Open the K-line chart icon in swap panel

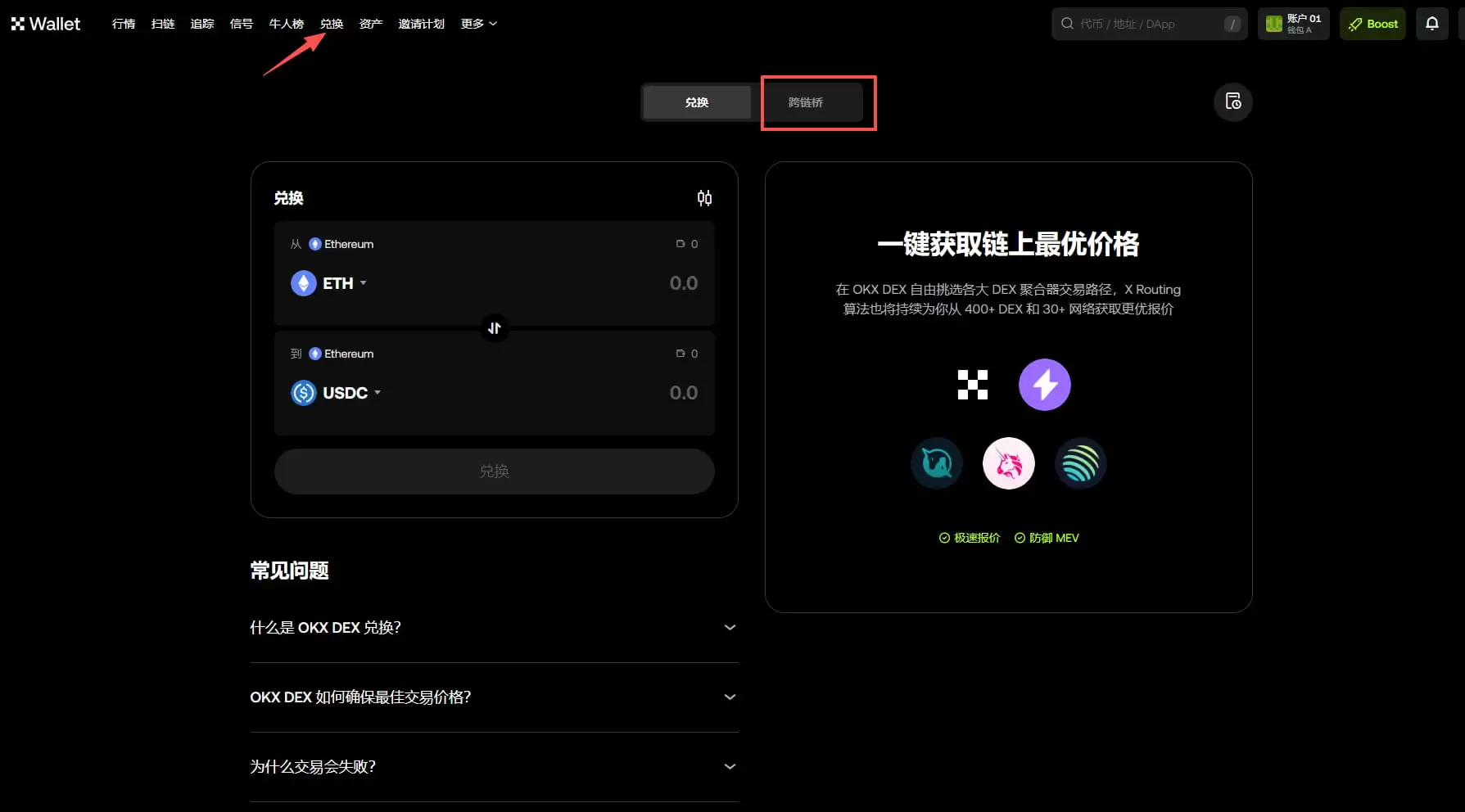[x=704, y=197]
